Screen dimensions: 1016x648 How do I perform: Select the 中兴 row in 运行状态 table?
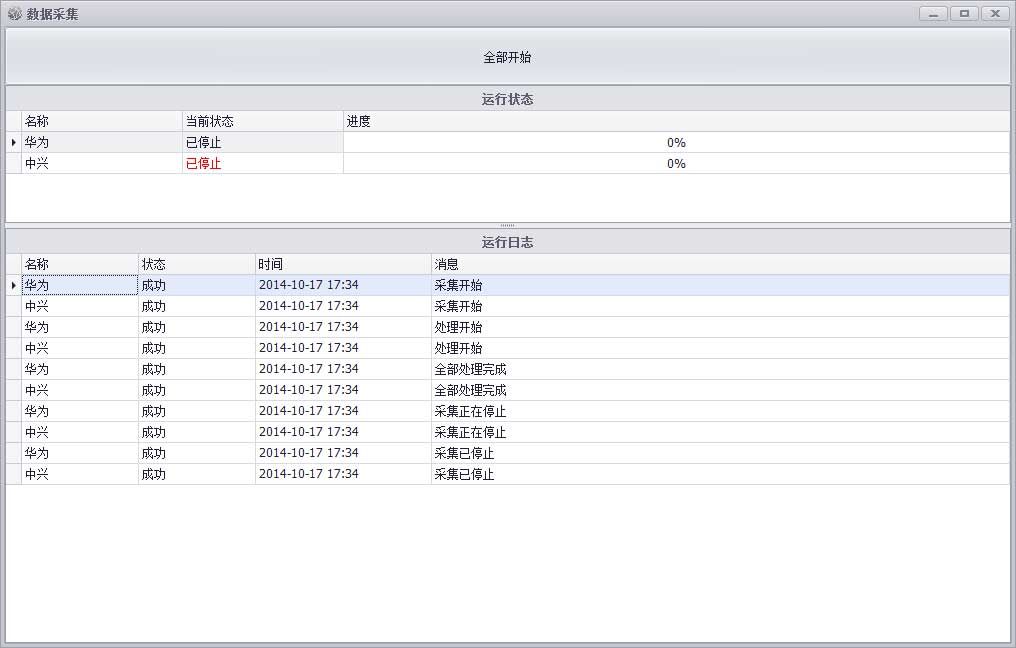pos(100,164)
